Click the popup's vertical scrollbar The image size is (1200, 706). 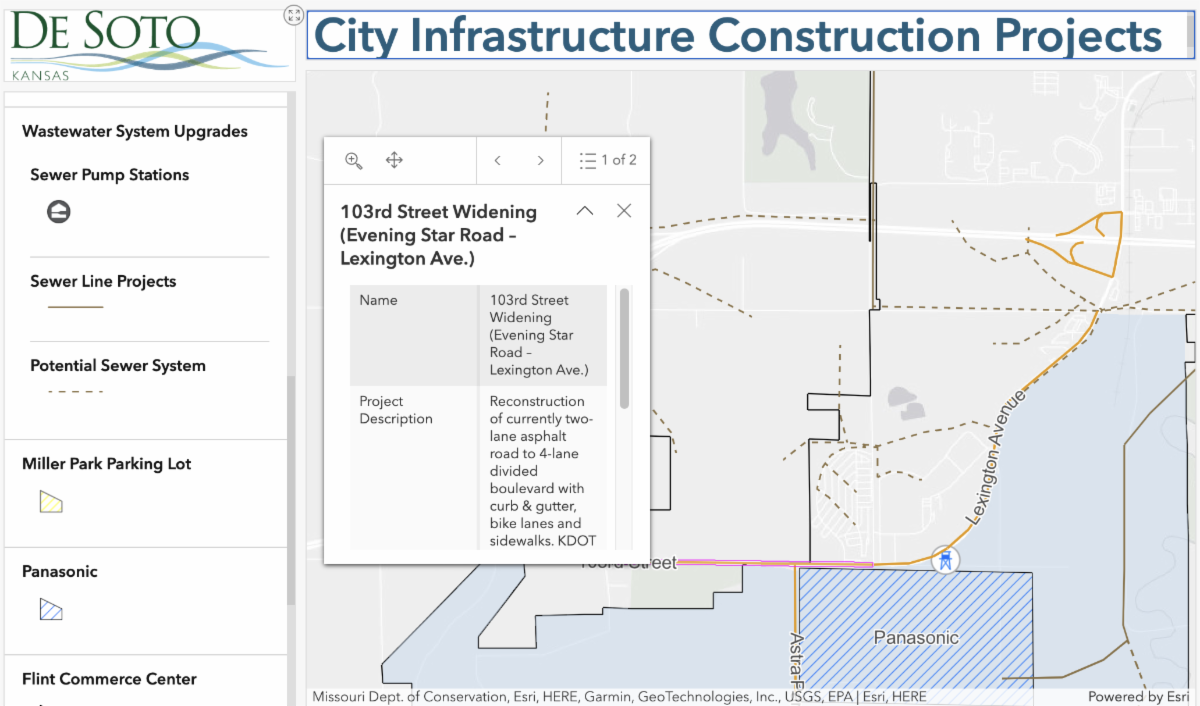point(624,348)
